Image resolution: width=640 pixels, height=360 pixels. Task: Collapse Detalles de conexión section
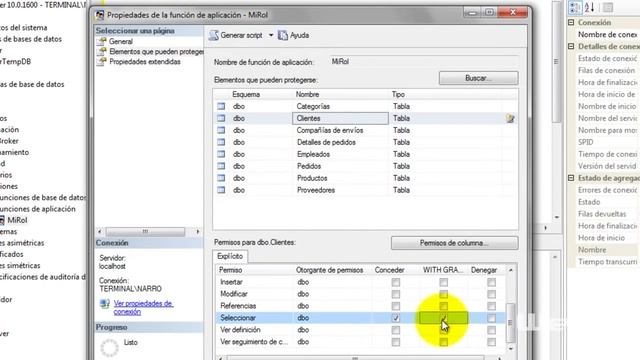coord(571,47)
